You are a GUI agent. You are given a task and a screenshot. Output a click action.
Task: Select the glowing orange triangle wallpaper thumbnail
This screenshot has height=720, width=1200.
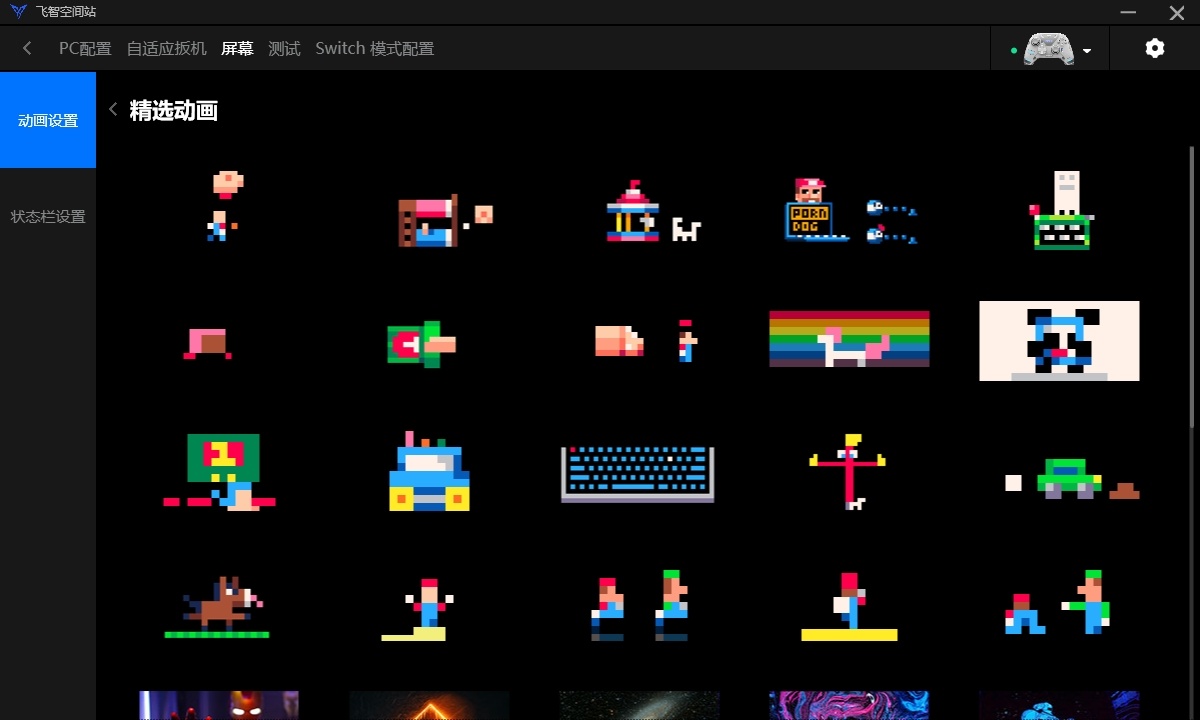pos(429,705)
